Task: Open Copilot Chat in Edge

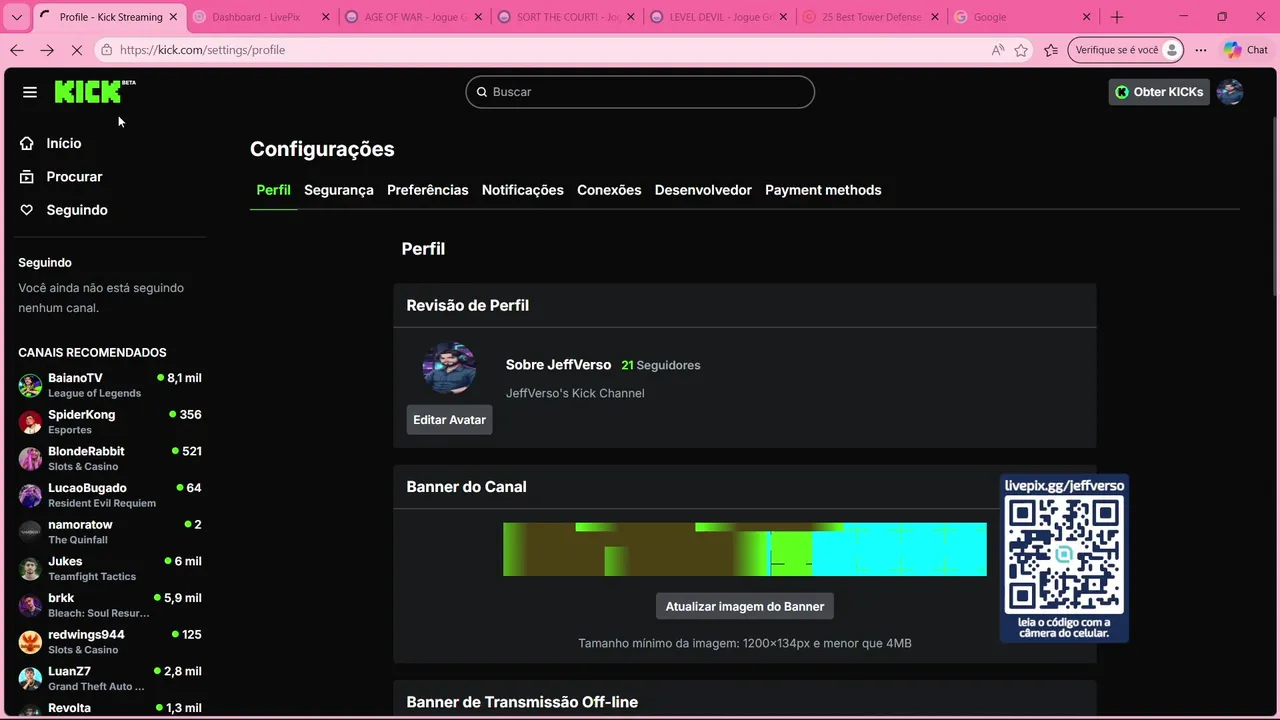Action: coord(1246,50)
